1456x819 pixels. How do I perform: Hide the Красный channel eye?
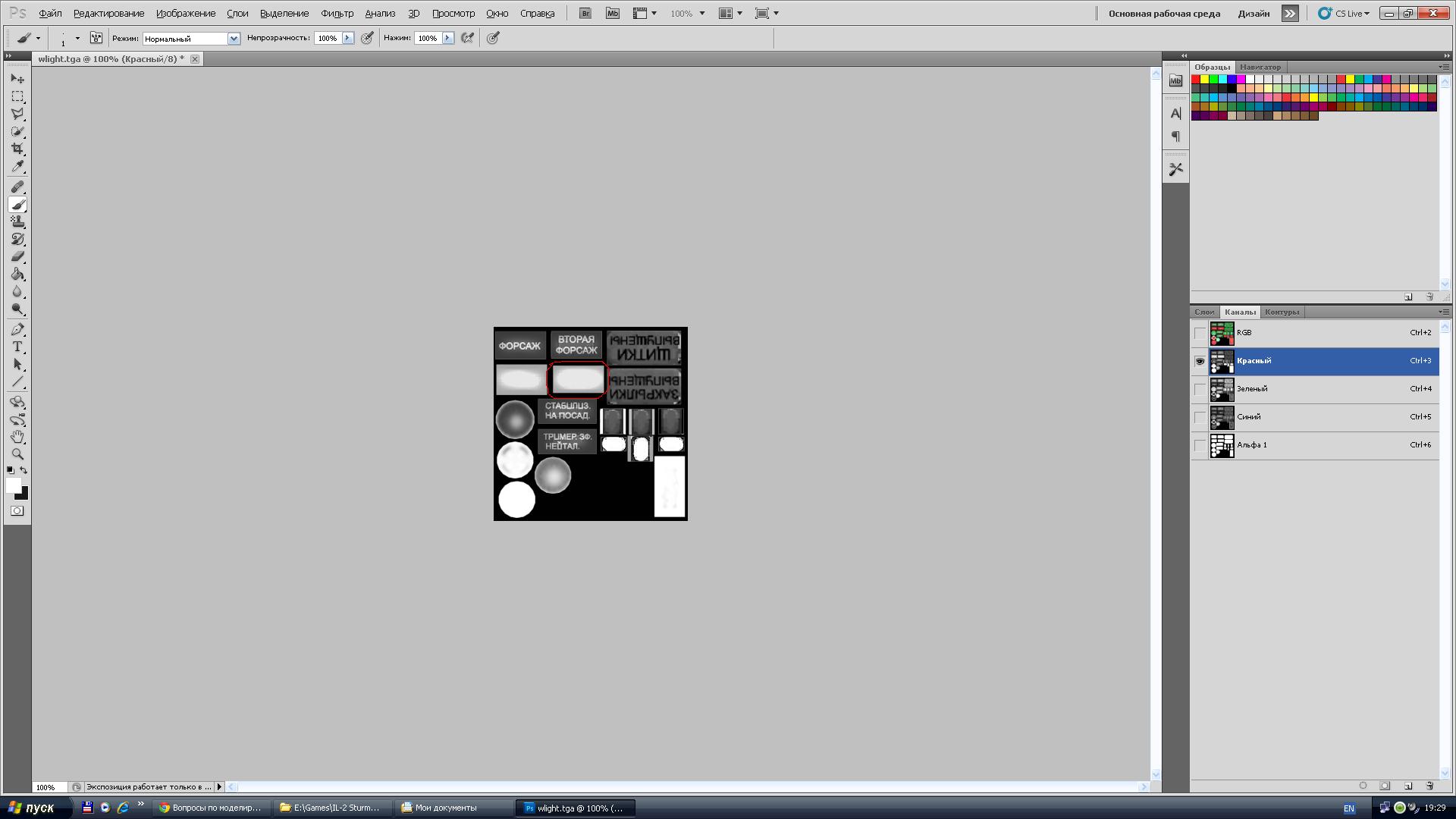tap(1199, 361)
